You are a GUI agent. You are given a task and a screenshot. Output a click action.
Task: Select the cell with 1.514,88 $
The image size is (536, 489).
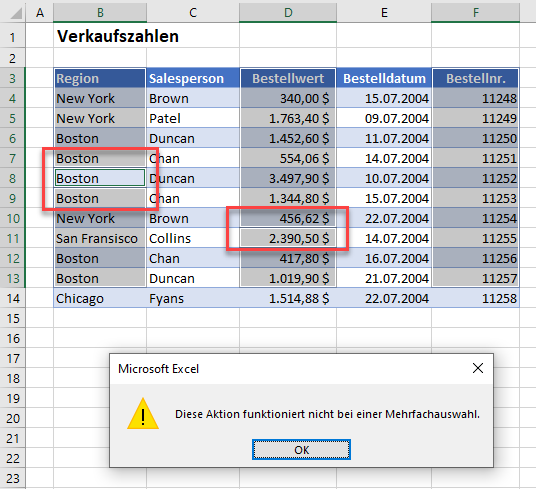tap(288, 298)
